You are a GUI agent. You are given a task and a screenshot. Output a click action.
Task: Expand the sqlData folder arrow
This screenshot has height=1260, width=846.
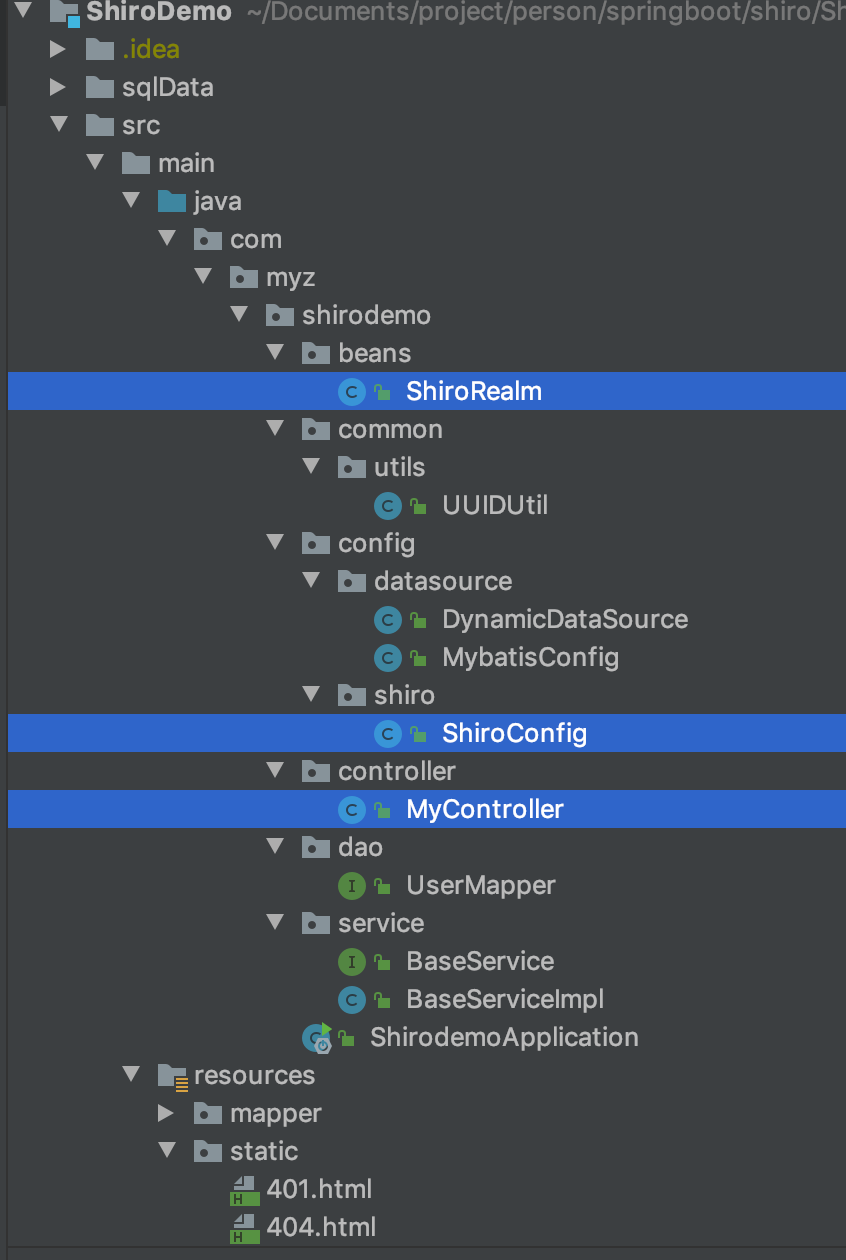(x=58, y=88)
